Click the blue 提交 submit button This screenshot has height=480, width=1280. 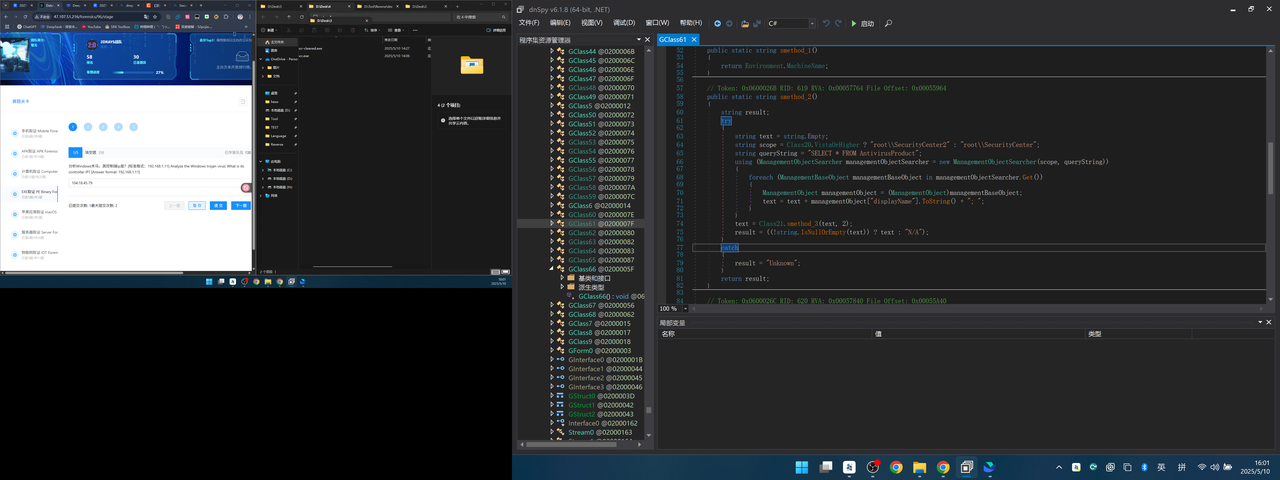[x=219, y=205]
